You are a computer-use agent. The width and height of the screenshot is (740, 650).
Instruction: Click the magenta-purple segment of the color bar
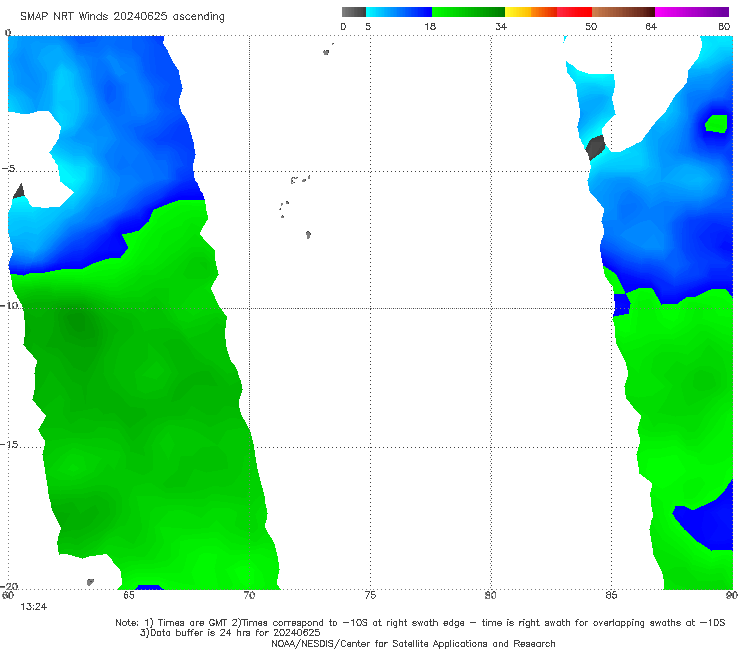[692, 12]
